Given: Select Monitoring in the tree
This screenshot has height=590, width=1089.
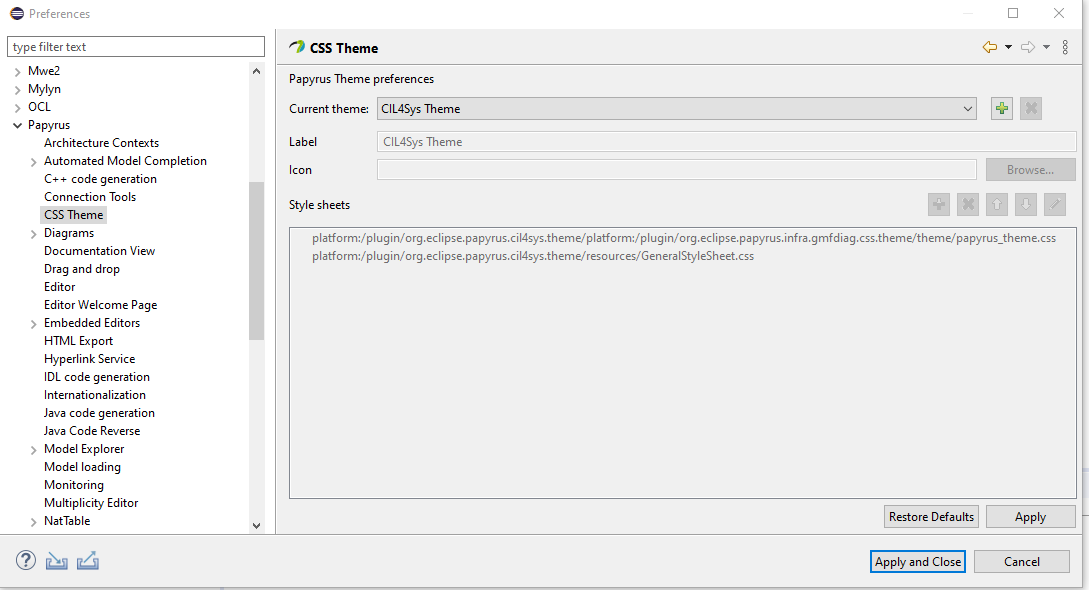Looking at the screenshot, I should tap(74, 485).
